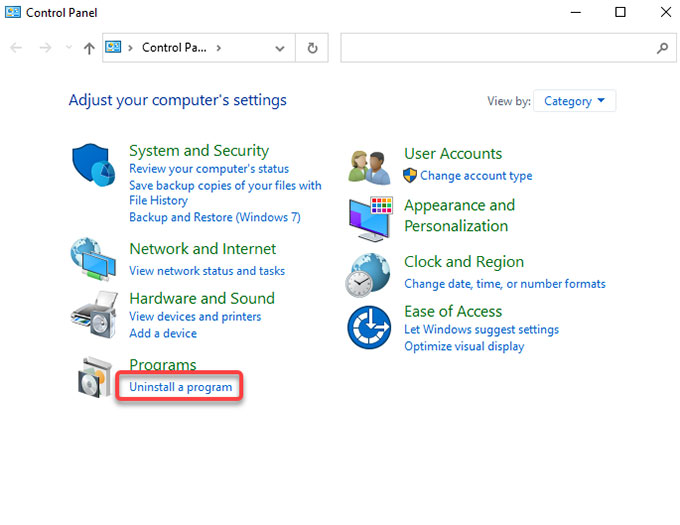Open System and Security category
680x525 pixels.
pyautogui.click(x=199, y=150)
